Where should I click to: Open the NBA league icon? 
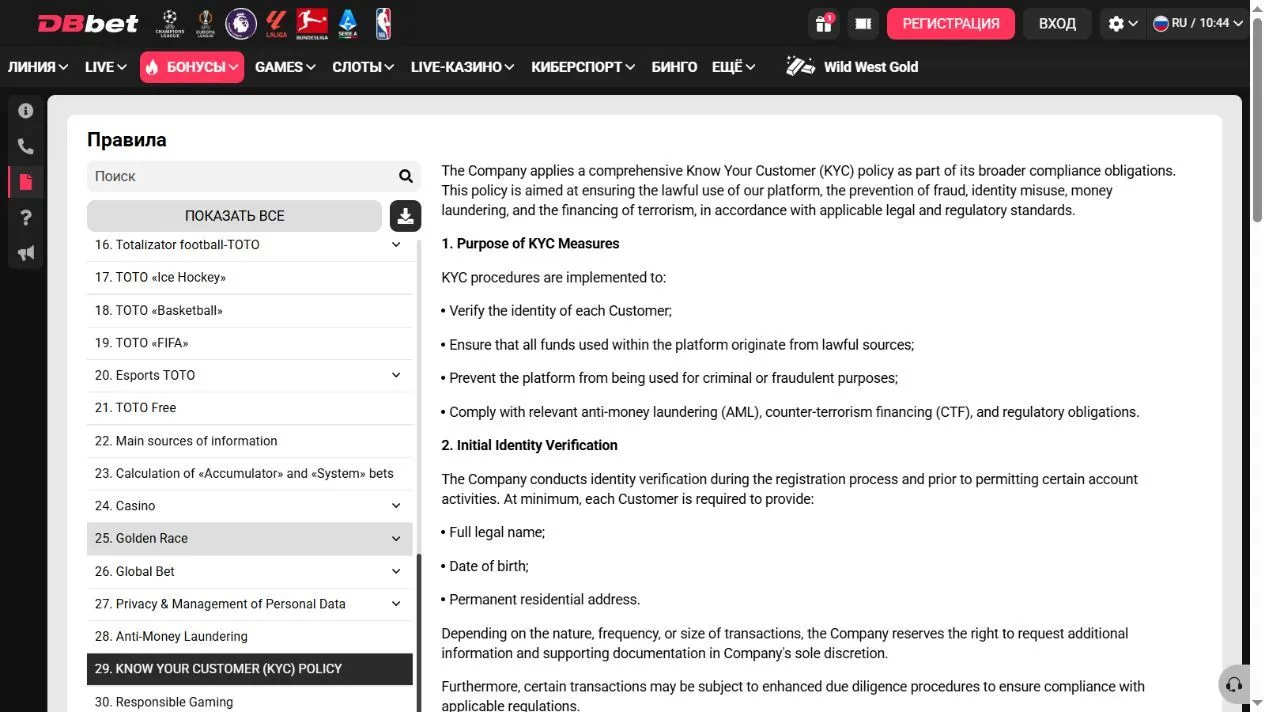(383, 23)
